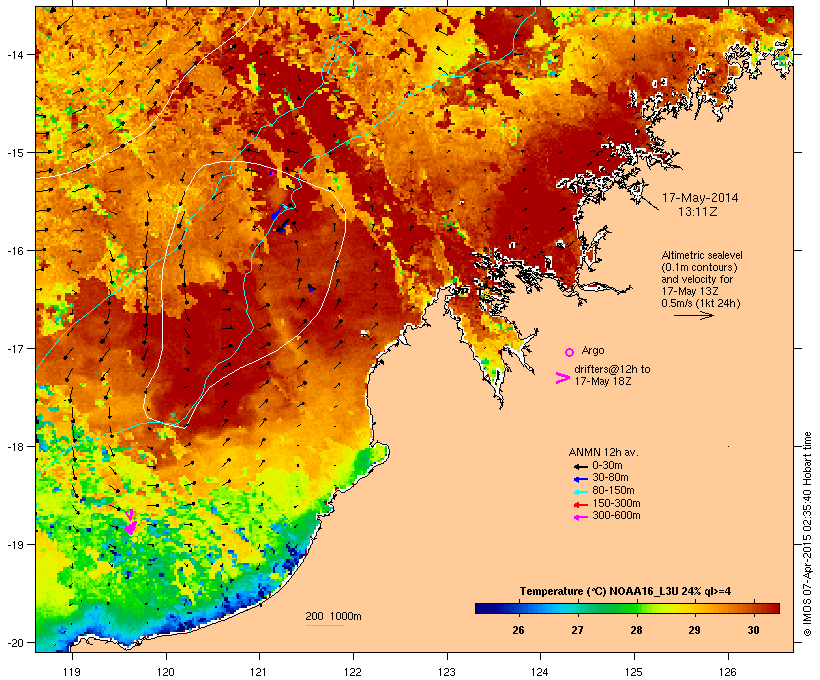Click the -19 latitude axis label
820x680 pixels.
click(15, 545)
